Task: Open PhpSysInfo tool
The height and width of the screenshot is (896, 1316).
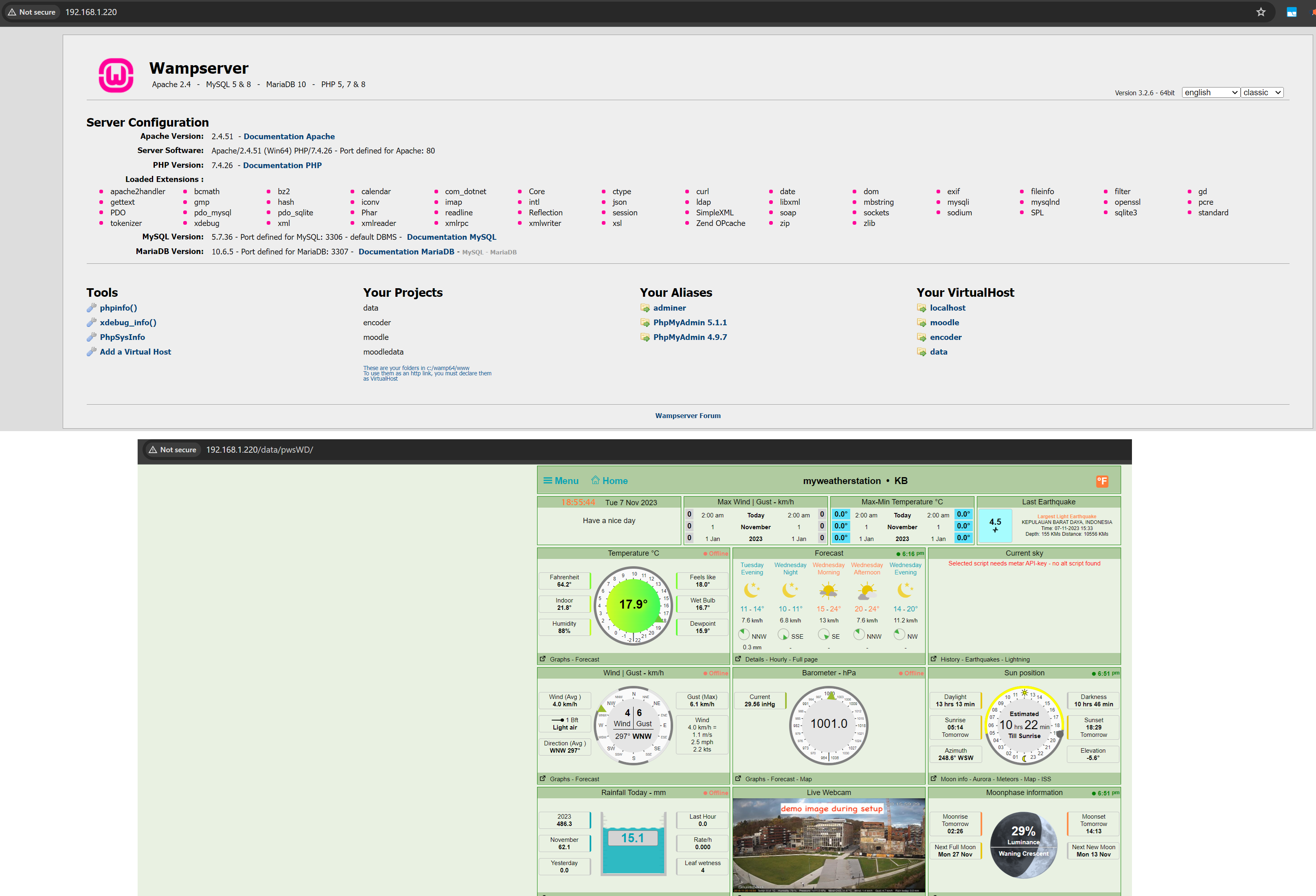Action: click(x=122, y=337)
